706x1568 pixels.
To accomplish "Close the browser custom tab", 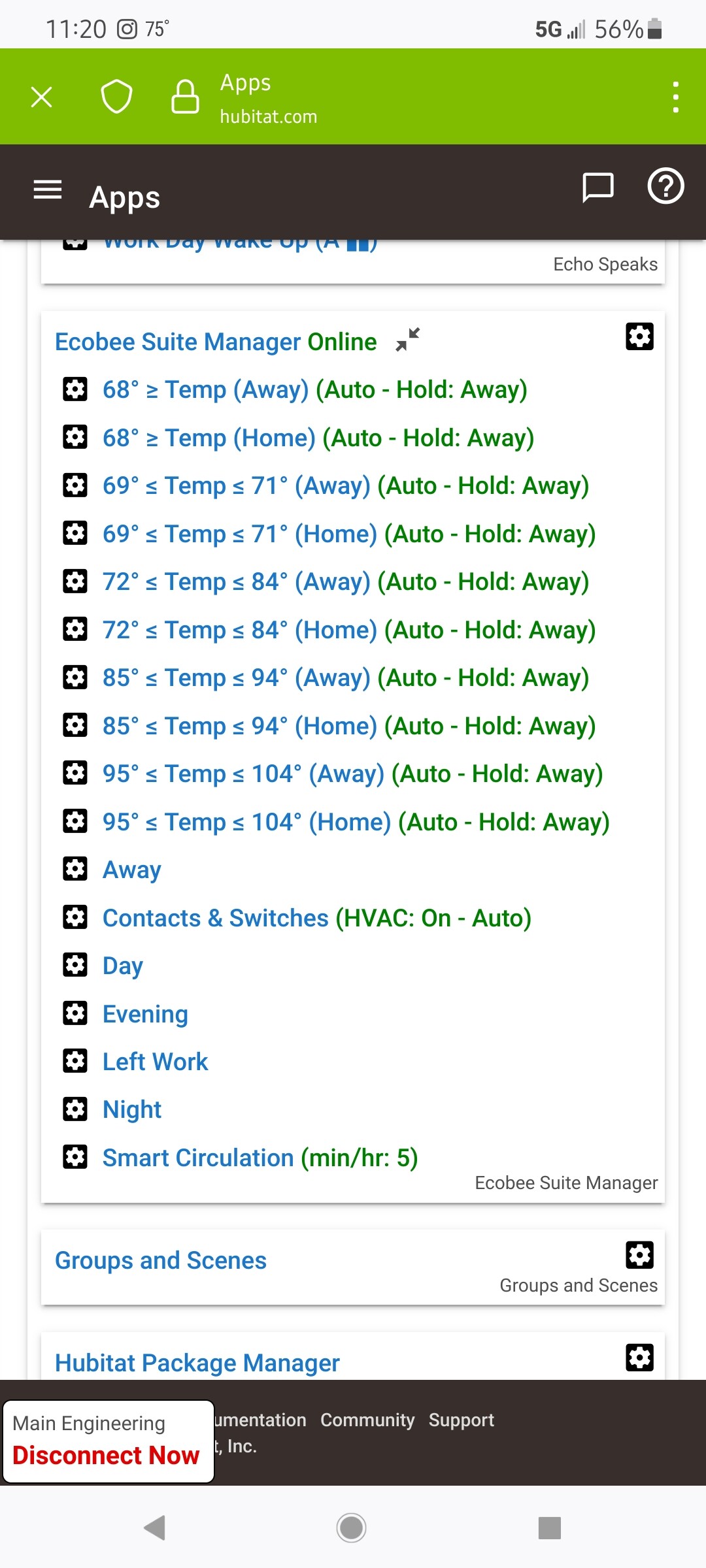I will [42, 97].
